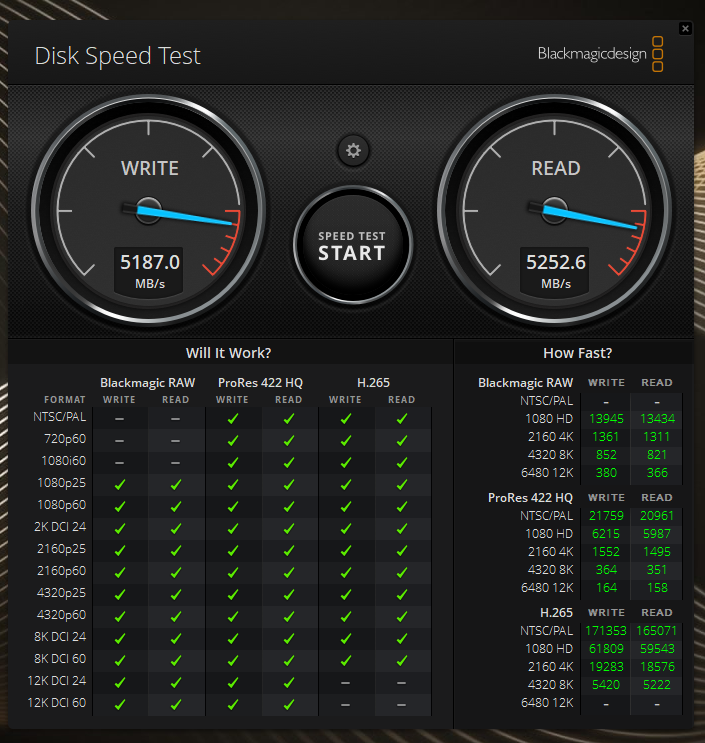Click H.265 2160 4K read value 18576
705x743 pixels.
(x=657, y=667)
